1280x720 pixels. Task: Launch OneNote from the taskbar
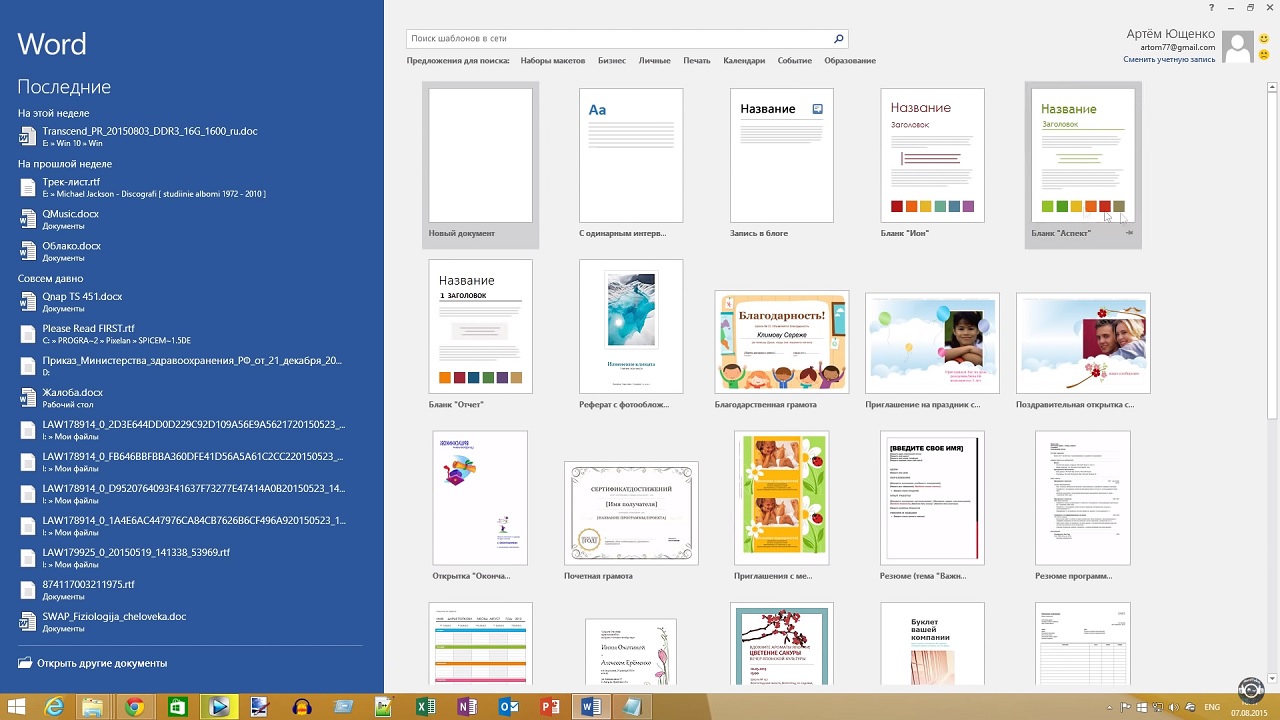point(467,707)
